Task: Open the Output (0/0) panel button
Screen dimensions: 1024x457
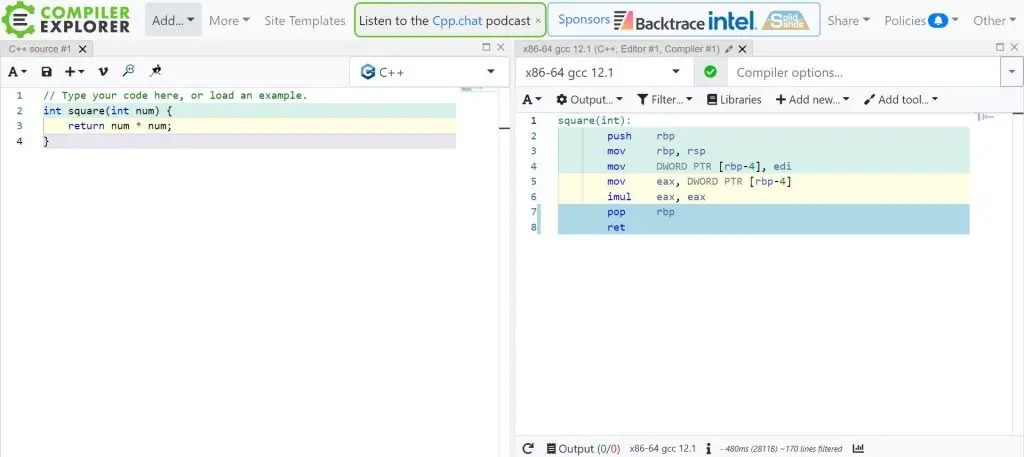Action: (x=583, y=449)
